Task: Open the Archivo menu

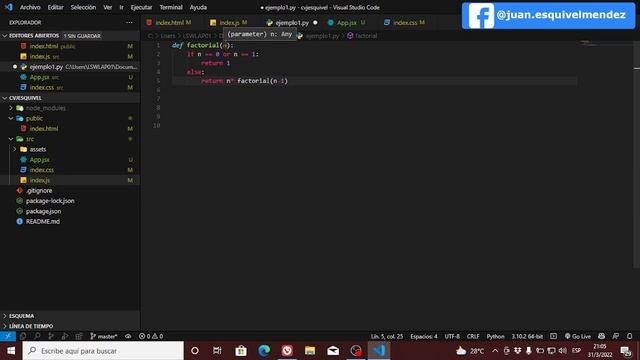Action: point(30,7)
